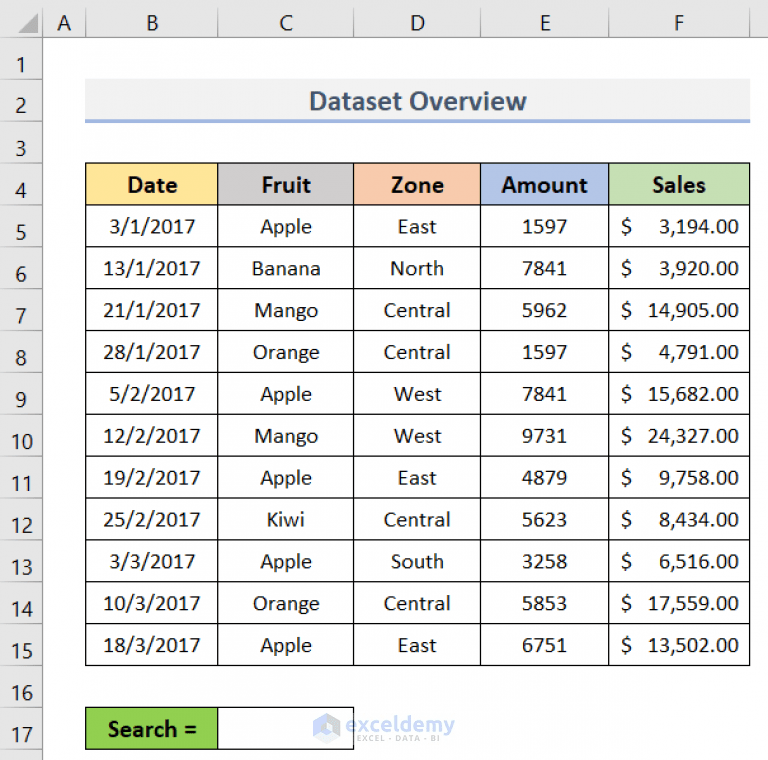Select the Banana cell
Screen dimensions: 768x760
286,268
